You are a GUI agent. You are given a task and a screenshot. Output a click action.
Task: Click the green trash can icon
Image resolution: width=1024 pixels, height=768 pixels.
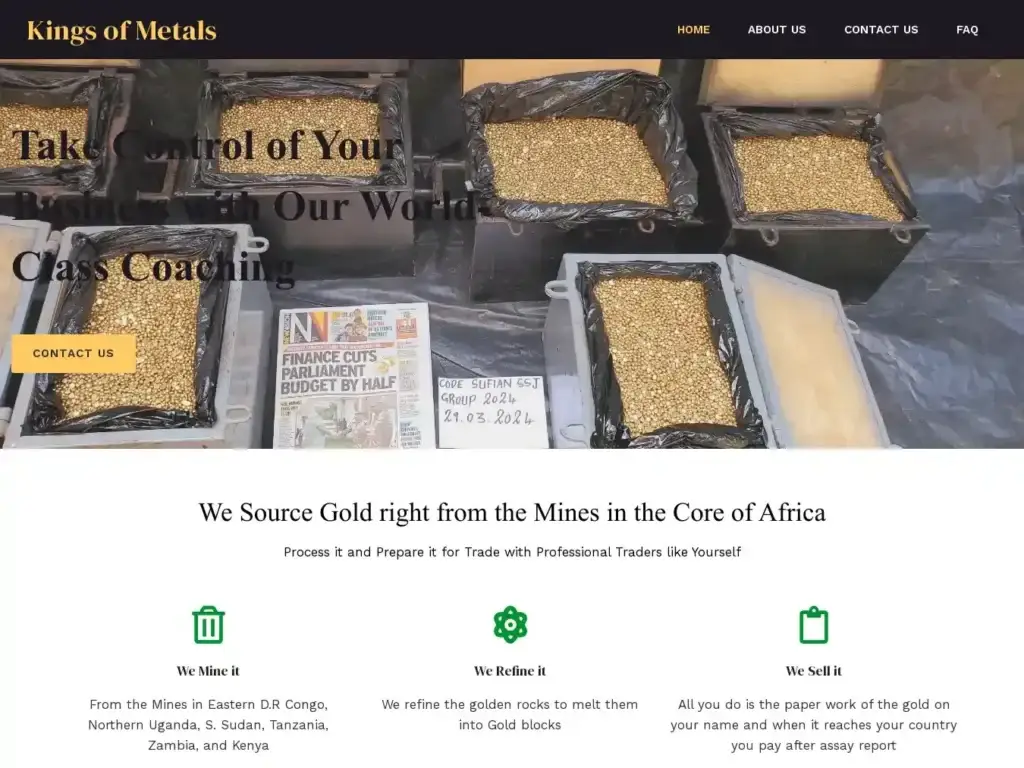[x=208, y=625]
